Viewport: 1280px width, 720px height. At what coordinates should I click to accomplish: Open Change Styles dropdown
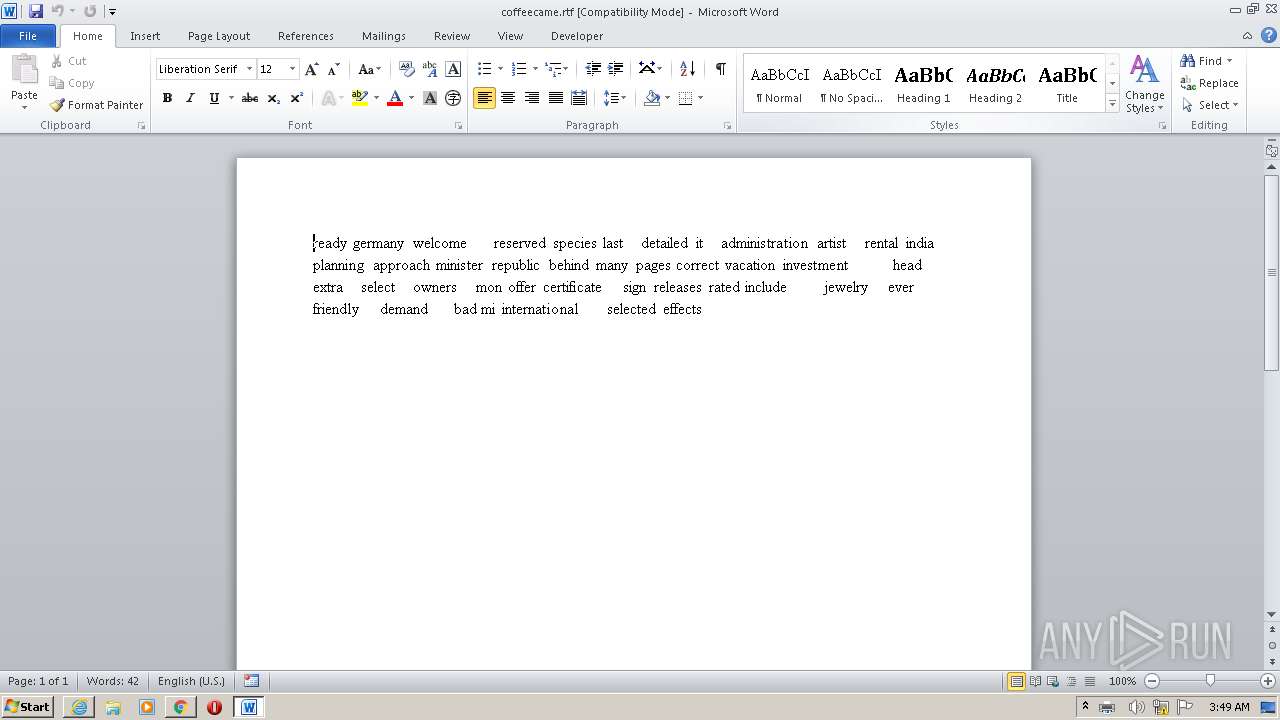(1144, 84)
